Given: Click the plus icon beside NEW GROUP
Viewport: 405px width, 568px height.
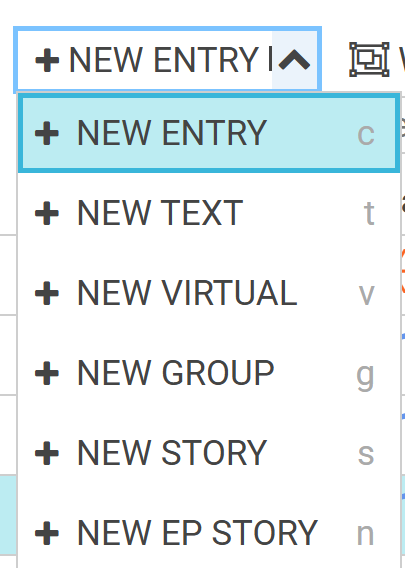Looking at the screenshot, I should click(x=47, y=373).
